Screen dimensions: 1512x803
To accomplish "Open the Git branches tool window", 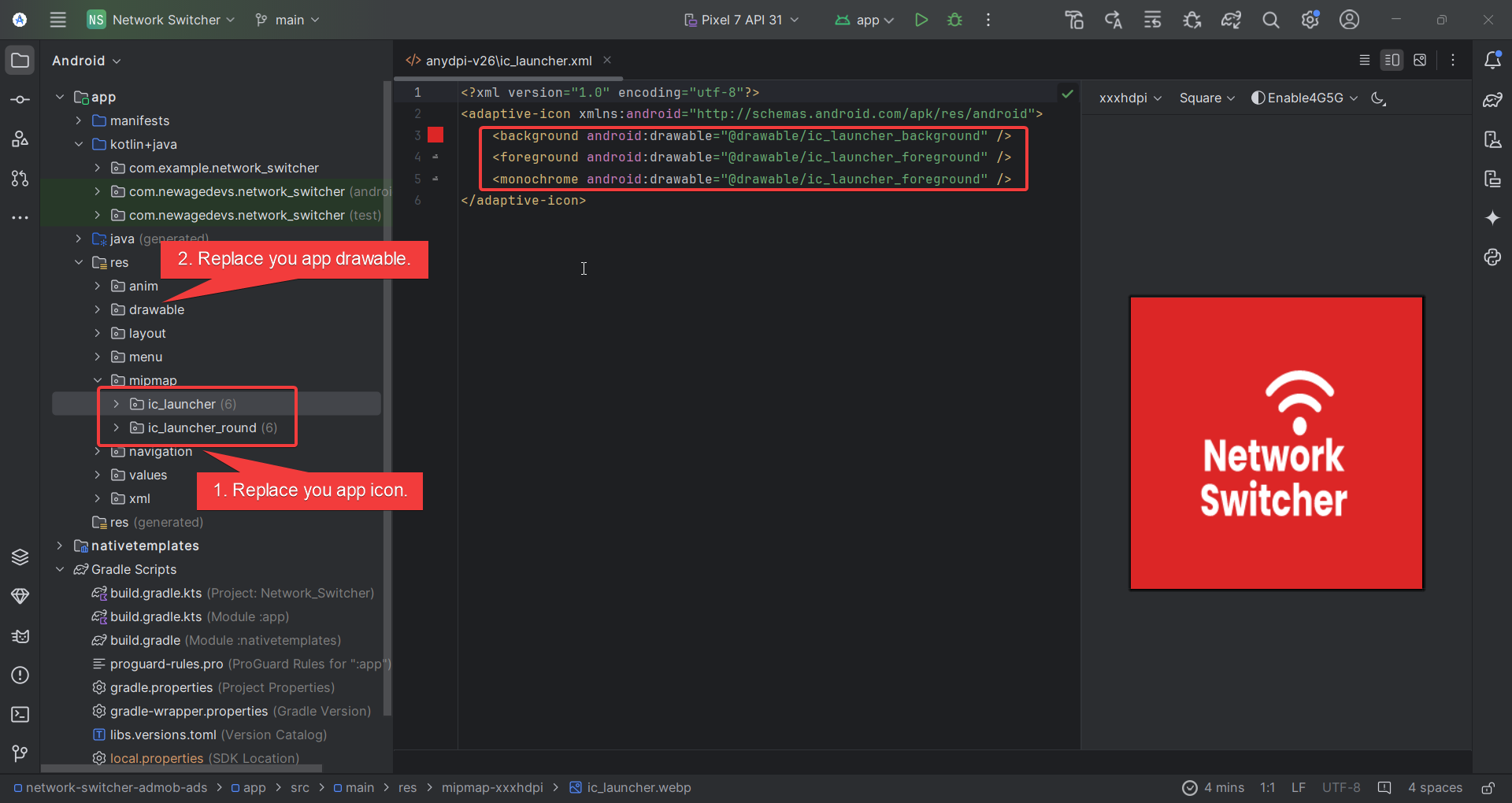I will pyautogui.click(x=20, y=754).
